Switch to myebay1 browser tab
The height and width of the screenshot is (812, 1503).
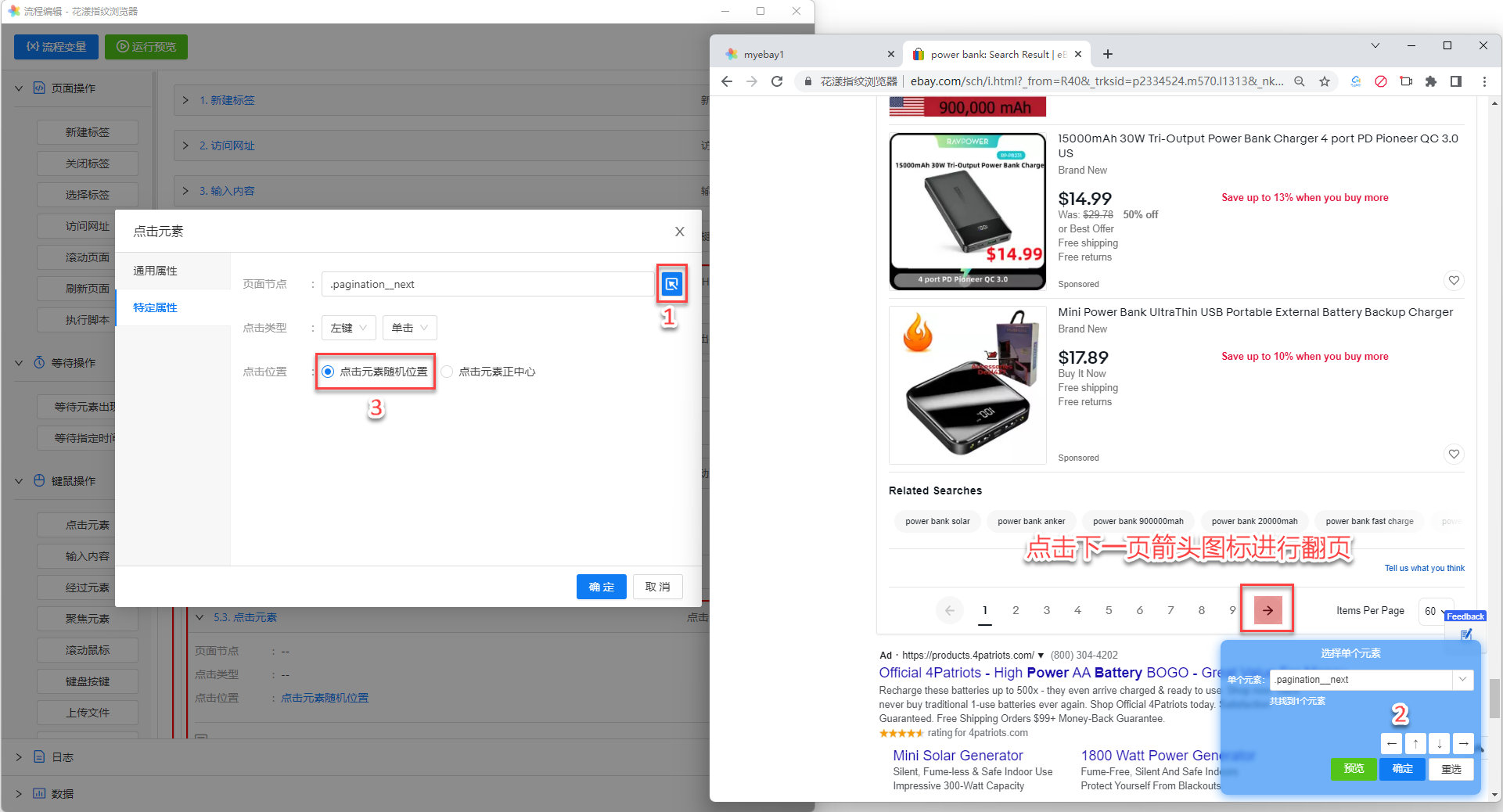pos(808,54)
